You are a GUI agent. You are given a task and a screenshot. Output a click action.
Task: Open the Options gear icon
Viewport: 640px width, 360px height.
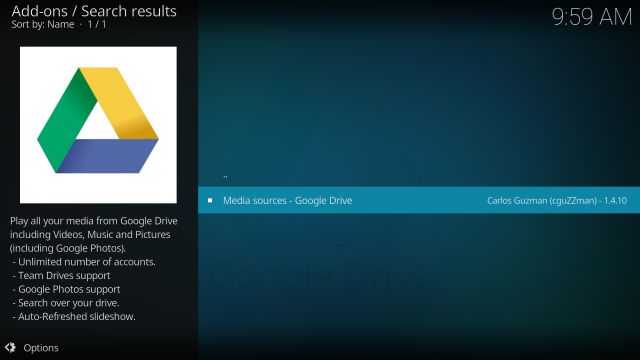pos(10,347)
